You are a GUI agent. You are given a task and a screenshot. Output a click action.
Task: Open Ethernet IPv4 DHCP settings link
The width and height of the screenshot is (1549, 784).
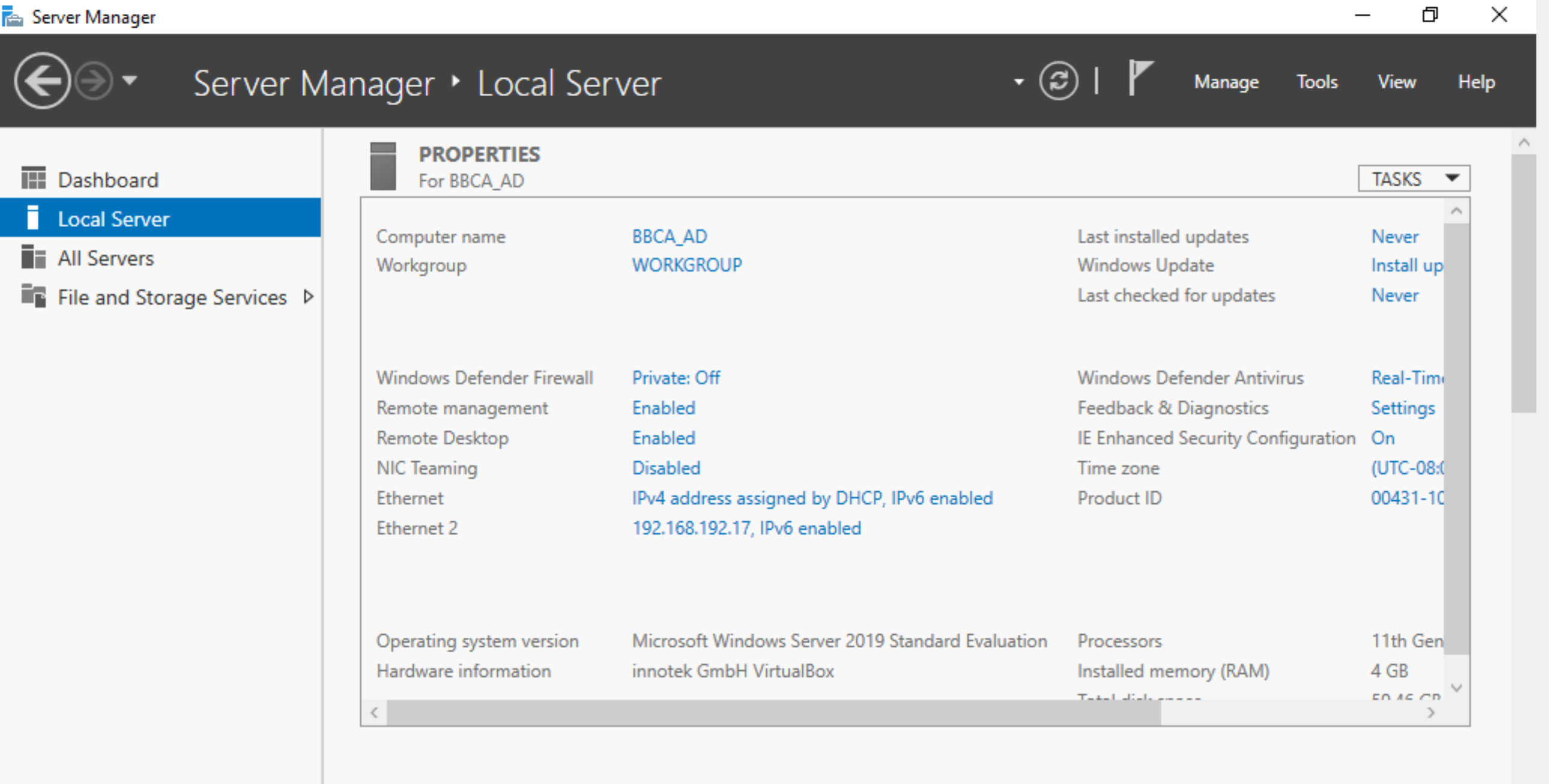pyautogui.click(x=812, y=498)
